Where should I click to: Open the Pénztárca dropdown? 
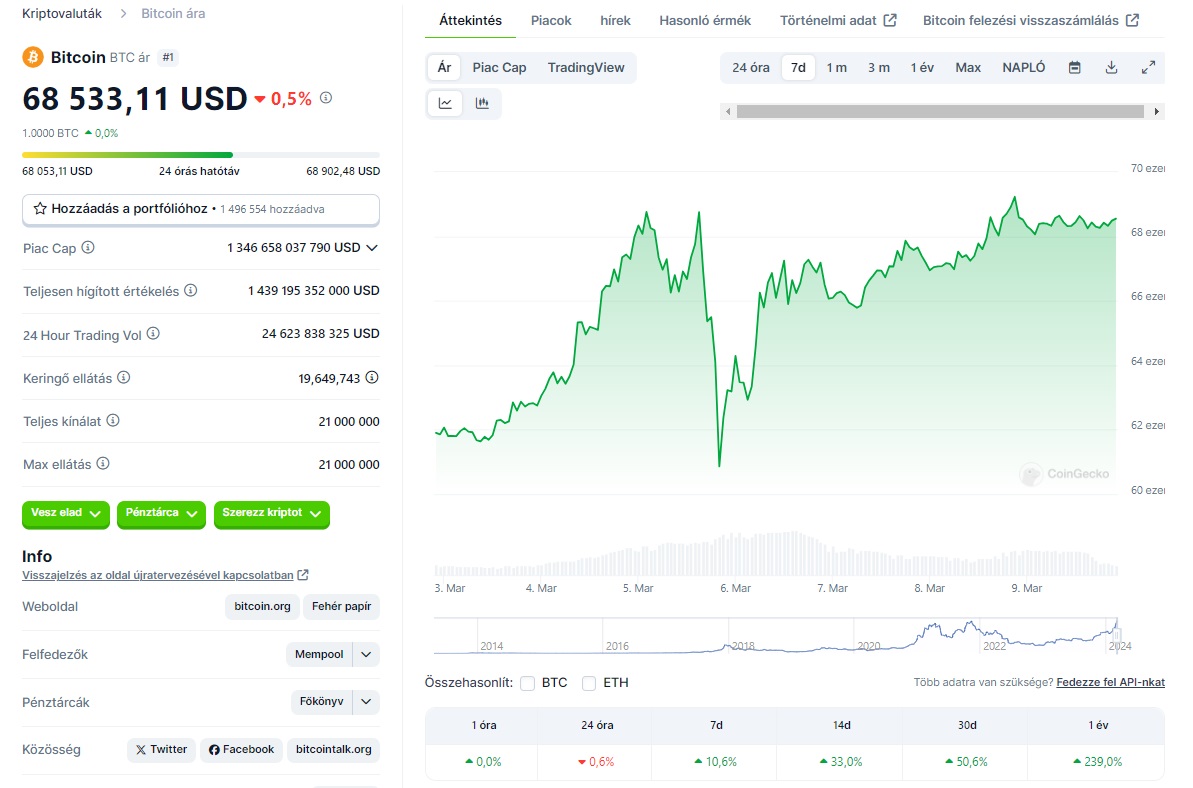[161, 513]
